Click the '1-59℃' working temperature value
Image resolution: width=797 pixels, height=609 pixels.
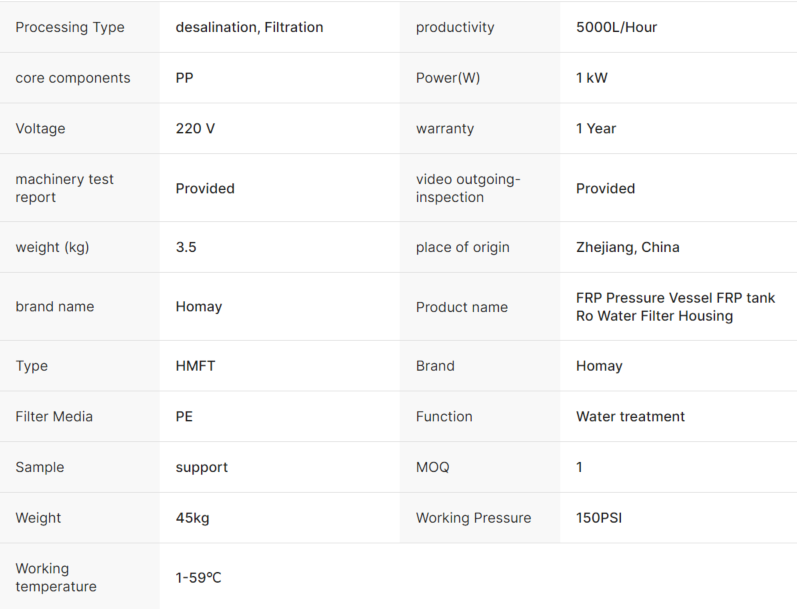pyautogui.click(x=198, y=578)
